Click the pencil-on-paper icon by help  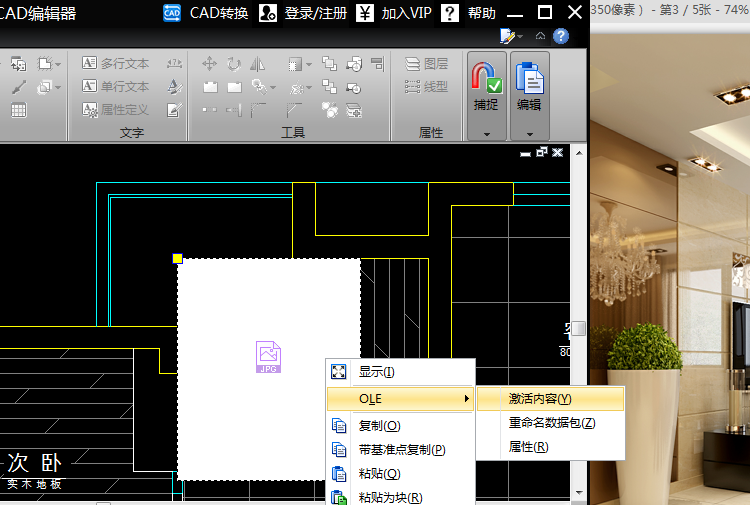[507, 36]
